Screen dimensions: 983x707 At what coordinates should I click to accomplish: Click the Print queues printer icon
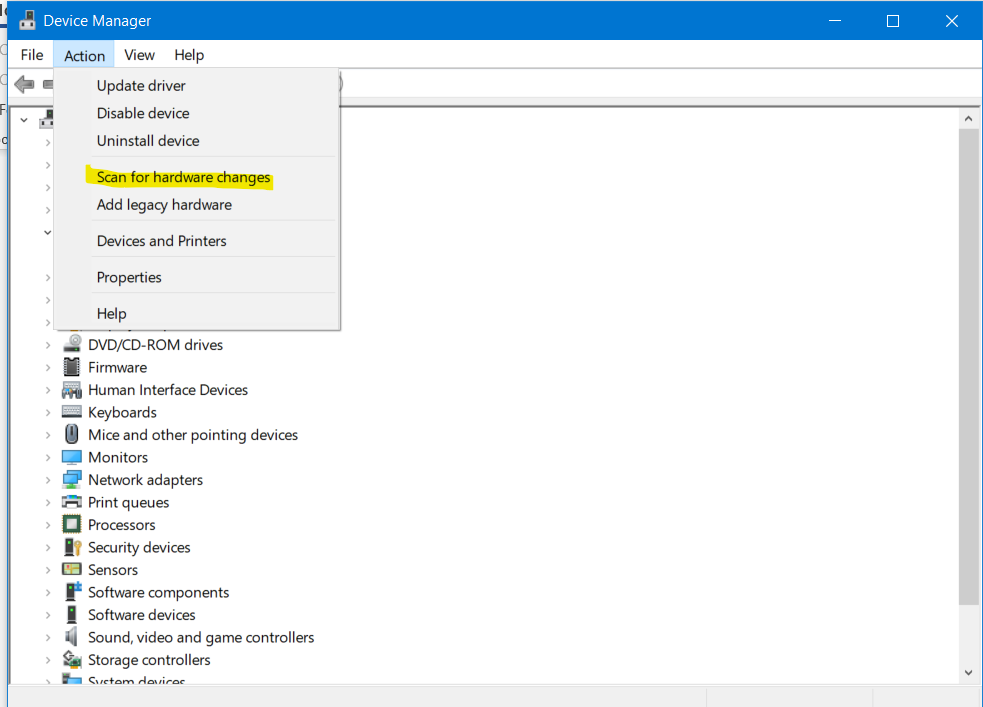pos(72,502)
